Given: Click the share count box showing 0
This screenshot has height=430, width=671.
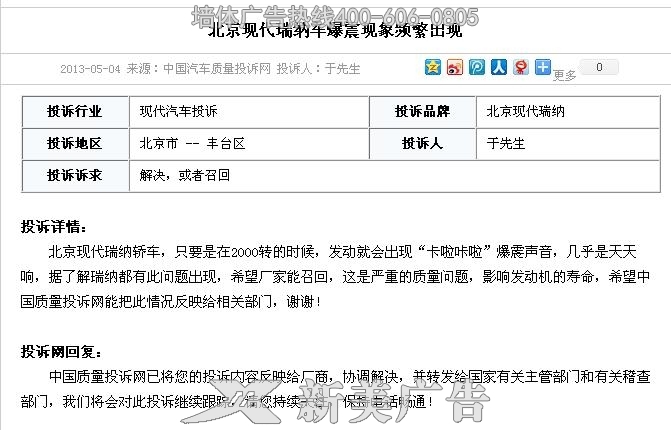Looking at the screenshot, I should pos(599,67).
